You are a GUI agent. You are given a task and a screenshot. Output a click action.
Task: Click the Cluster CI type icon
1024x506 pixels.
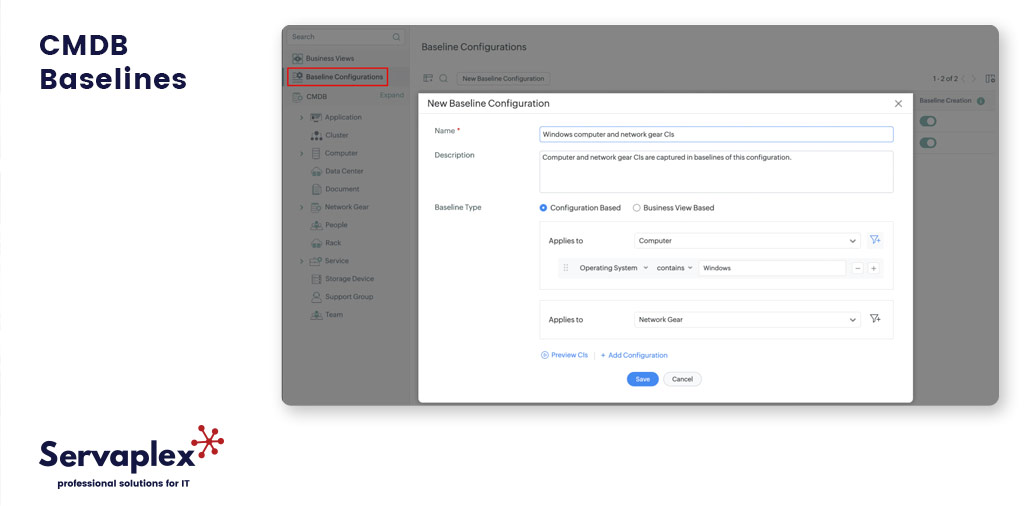click(316, 135)
